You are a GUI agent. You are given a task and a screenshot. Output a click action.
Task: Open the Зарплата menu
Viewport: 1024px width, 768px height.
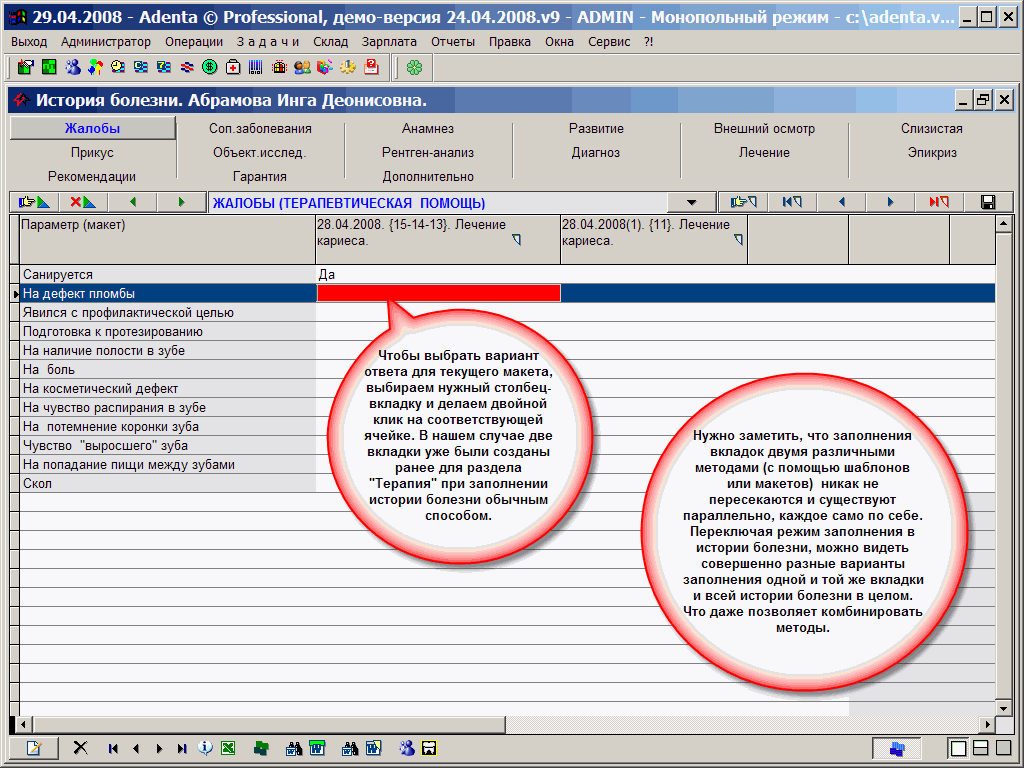point(390,42)
